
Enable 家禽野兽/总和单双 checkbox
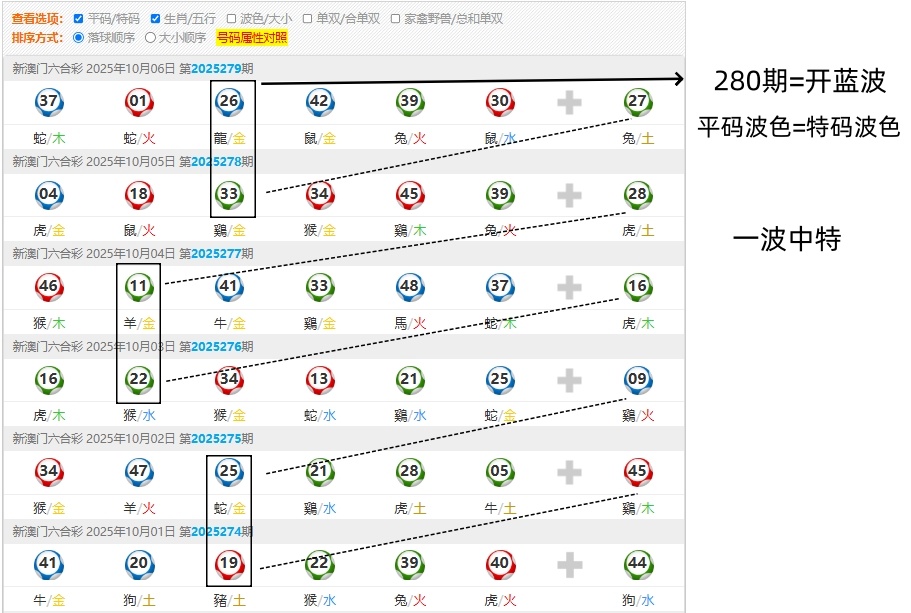point(395,19)
